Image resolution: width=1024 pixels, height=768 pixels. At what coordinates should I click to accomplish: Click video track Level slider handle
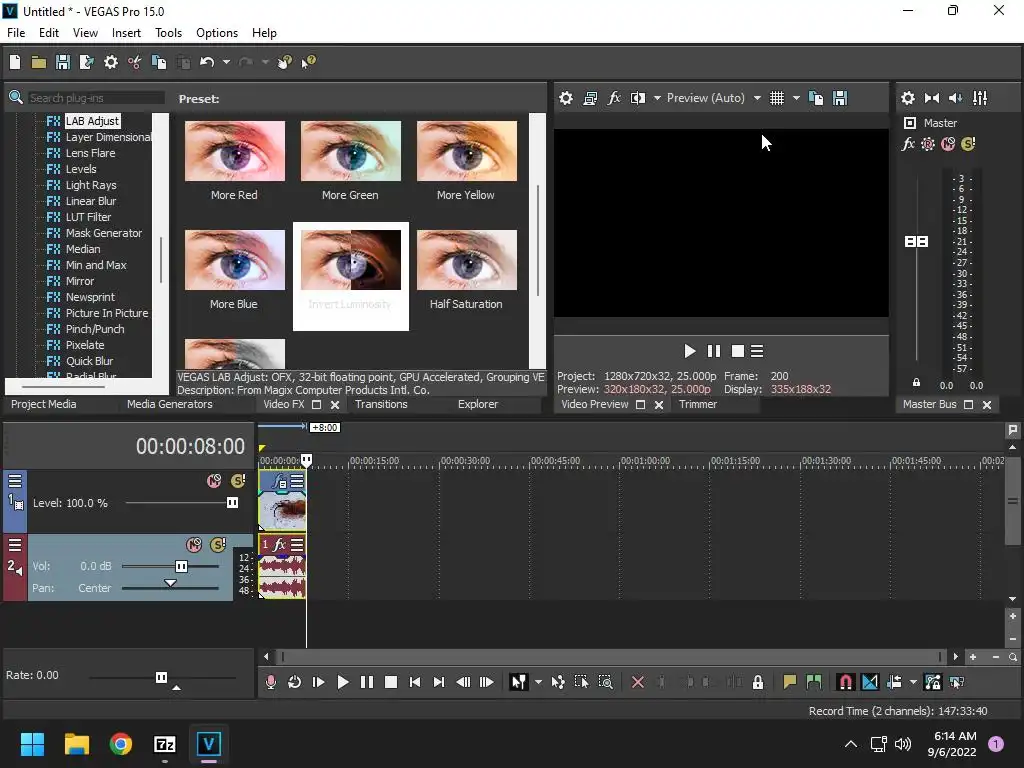tap(232, 502)
